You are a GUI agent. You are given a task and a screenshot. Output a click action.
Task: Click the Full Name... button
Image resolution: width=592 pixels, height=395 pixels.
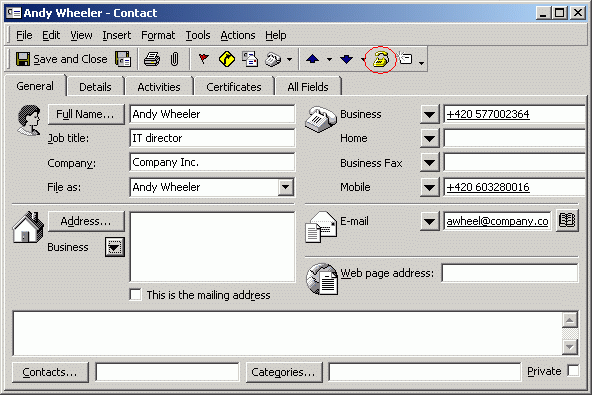[x=86, y=114]
